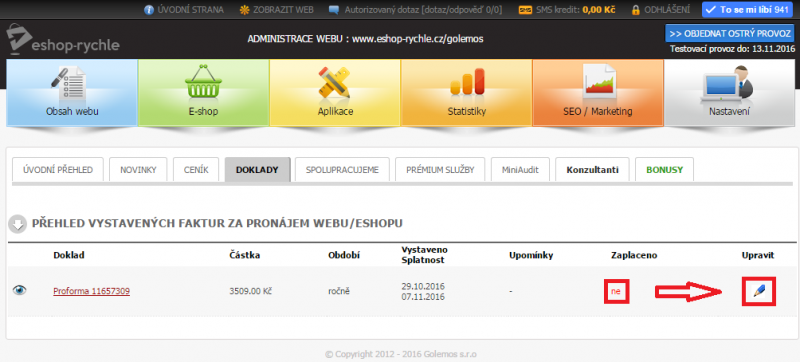Log out via Odhlášení

point(661,10)
